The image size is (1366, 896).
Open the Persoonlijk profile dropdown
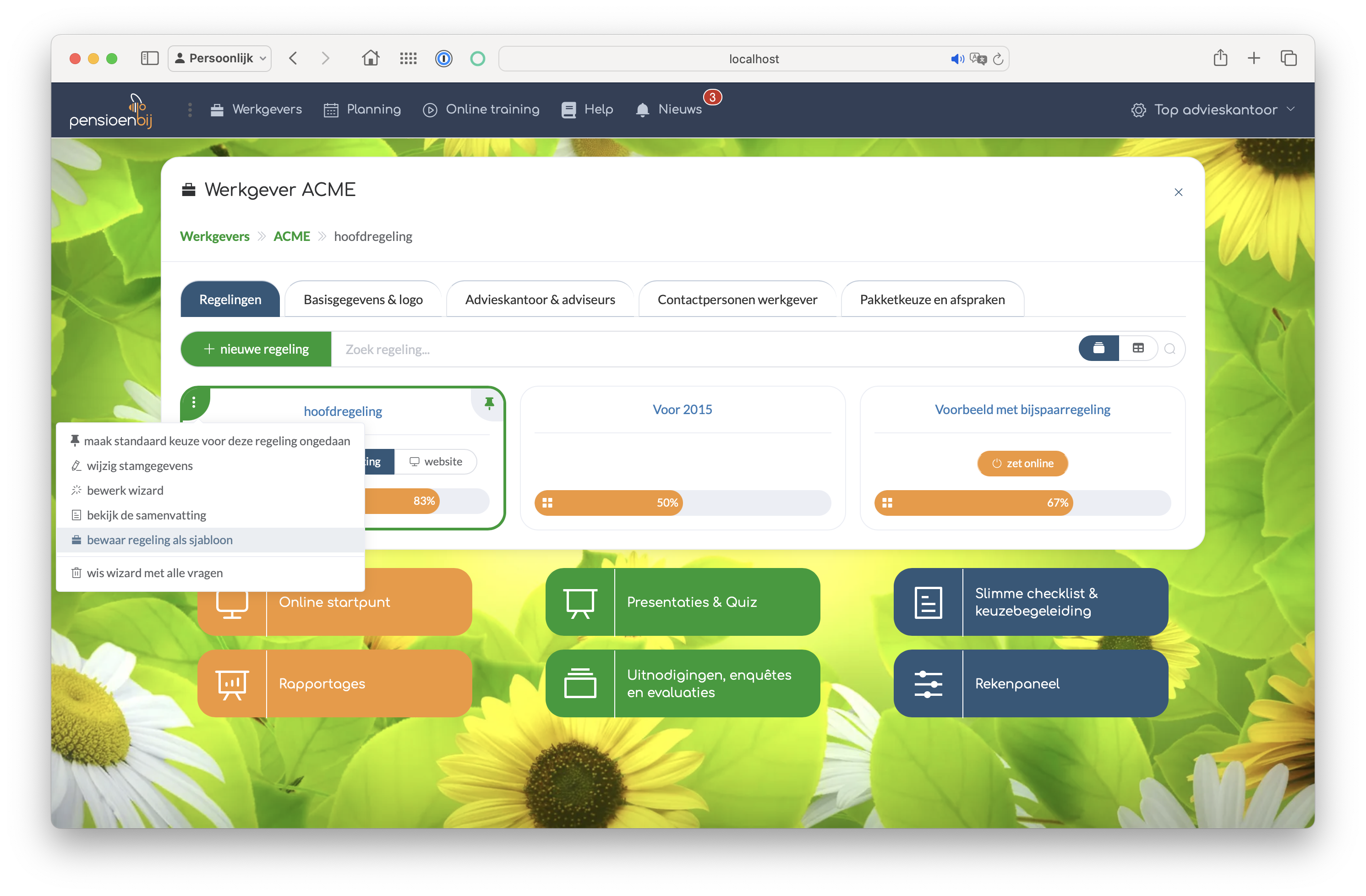[220, 58]
